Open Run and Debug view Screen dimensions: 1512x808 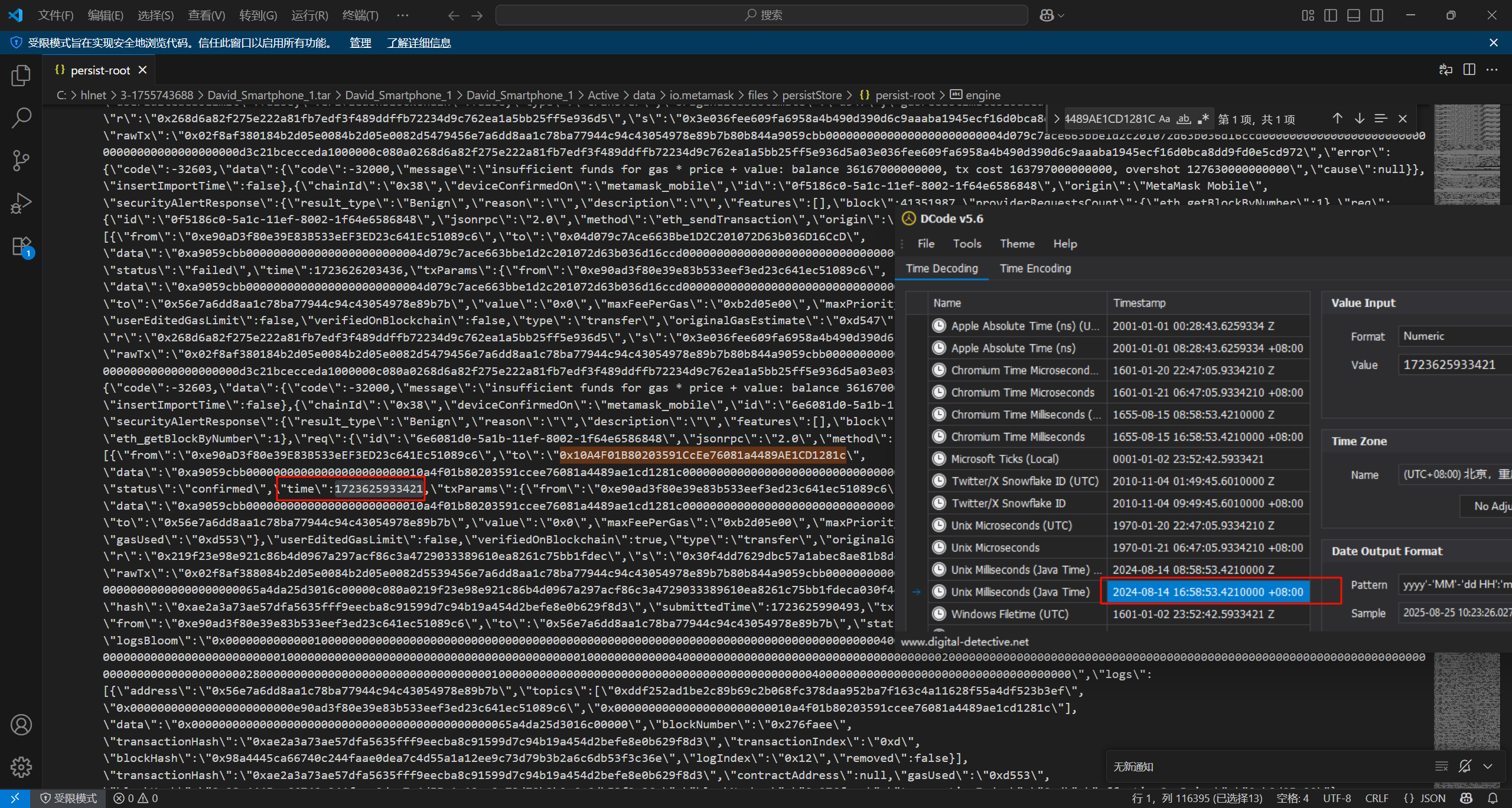21,203
